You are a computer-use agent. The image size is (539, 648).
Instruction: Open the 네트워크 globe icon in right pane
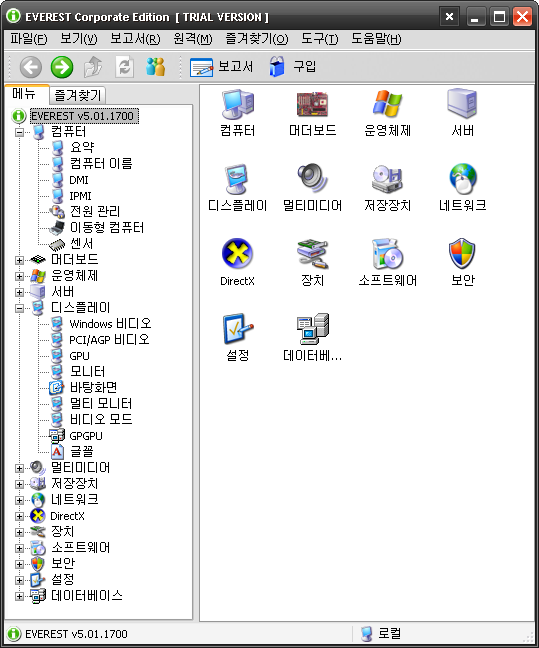463,179
